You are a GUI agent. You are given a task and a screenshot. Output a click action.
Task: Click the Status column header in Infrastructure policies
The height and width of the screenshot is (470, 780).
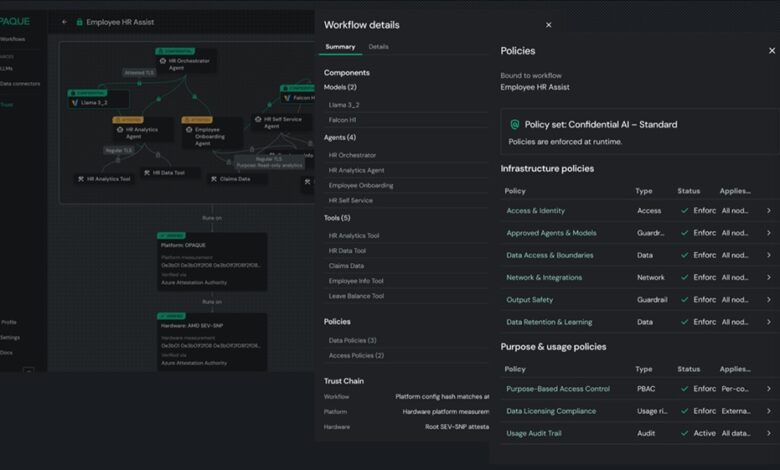[x=688, y=191]
